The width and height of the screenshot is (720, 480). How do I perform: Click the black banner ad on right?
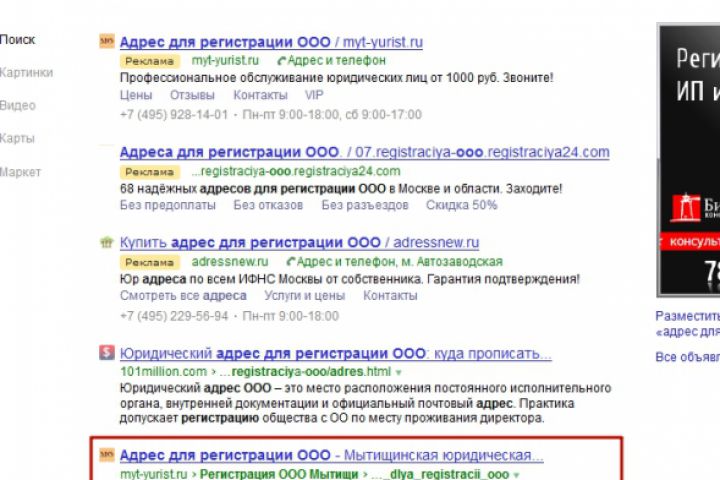688,160
